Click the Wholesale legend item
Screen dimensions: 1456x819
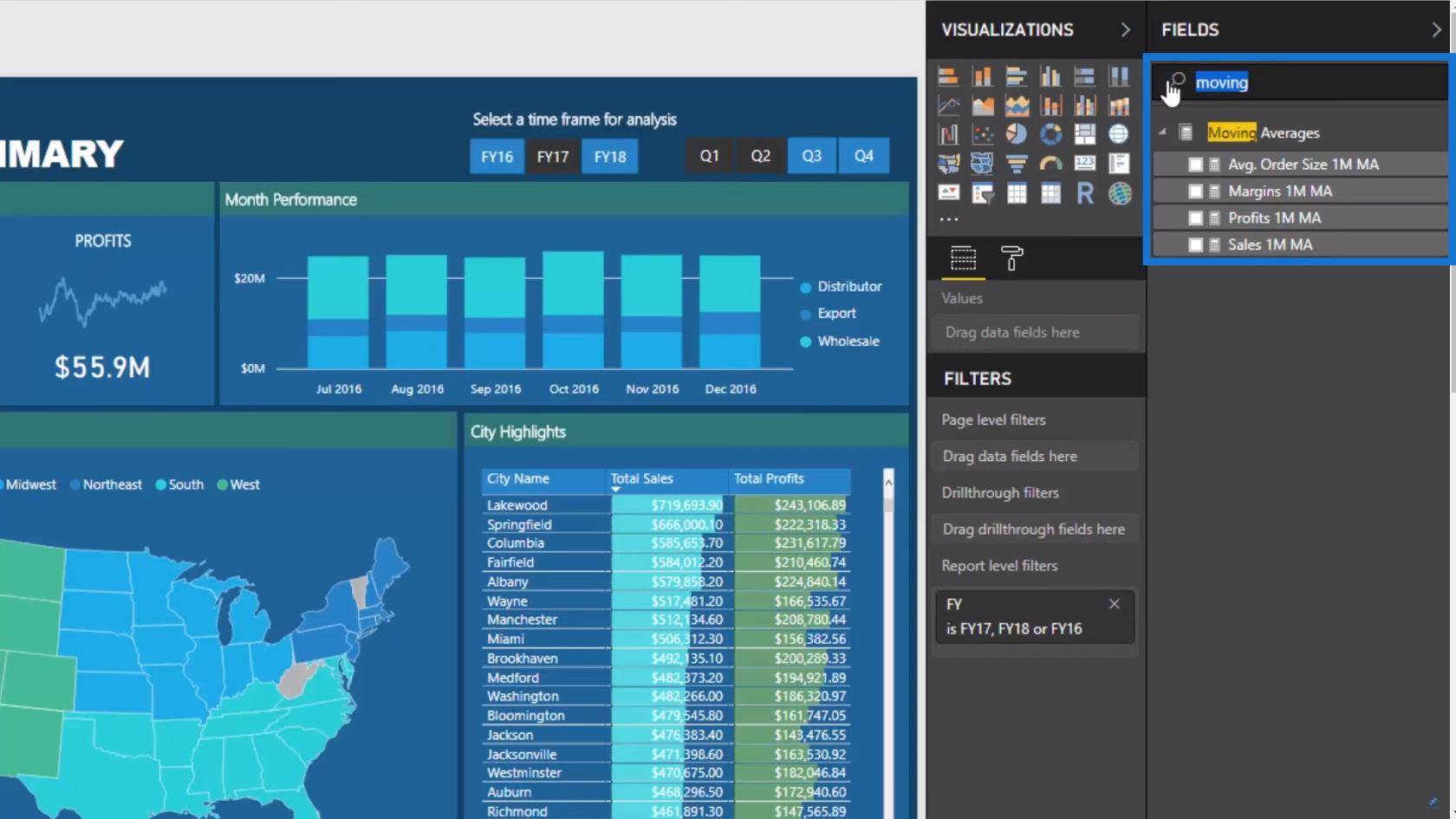(839, 341)
